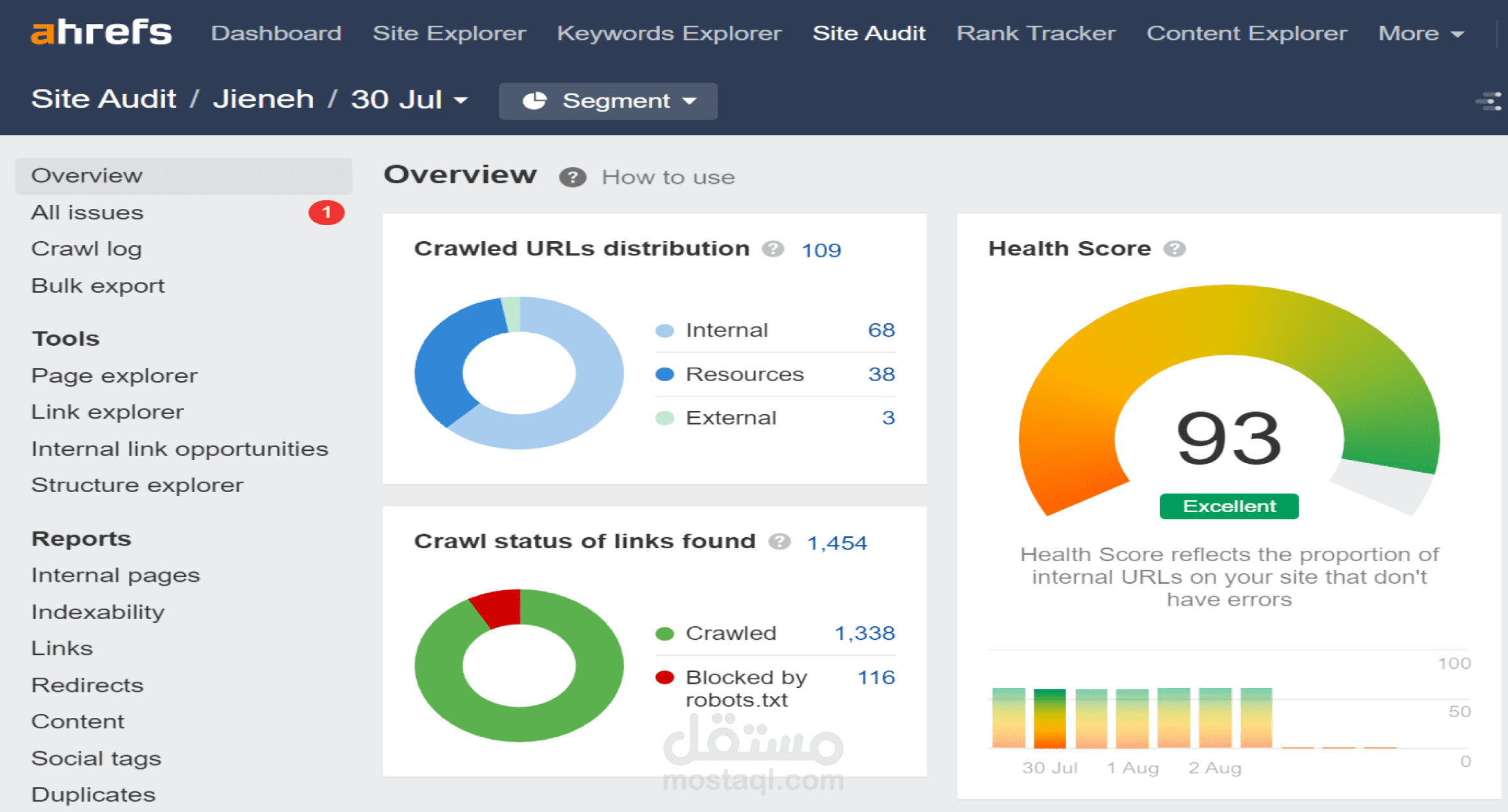Go to Rank Tracker in the top nav
The width and height of the screenshot is (1508, 812).
pos(1035,33)
